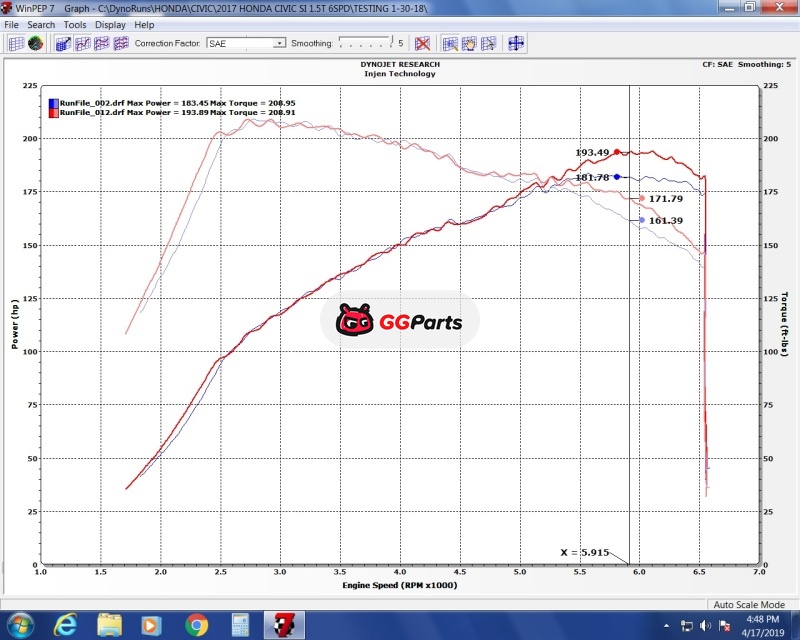
Task: Click the red swatch for RunFile_012.drf
Action: (53, 113)
